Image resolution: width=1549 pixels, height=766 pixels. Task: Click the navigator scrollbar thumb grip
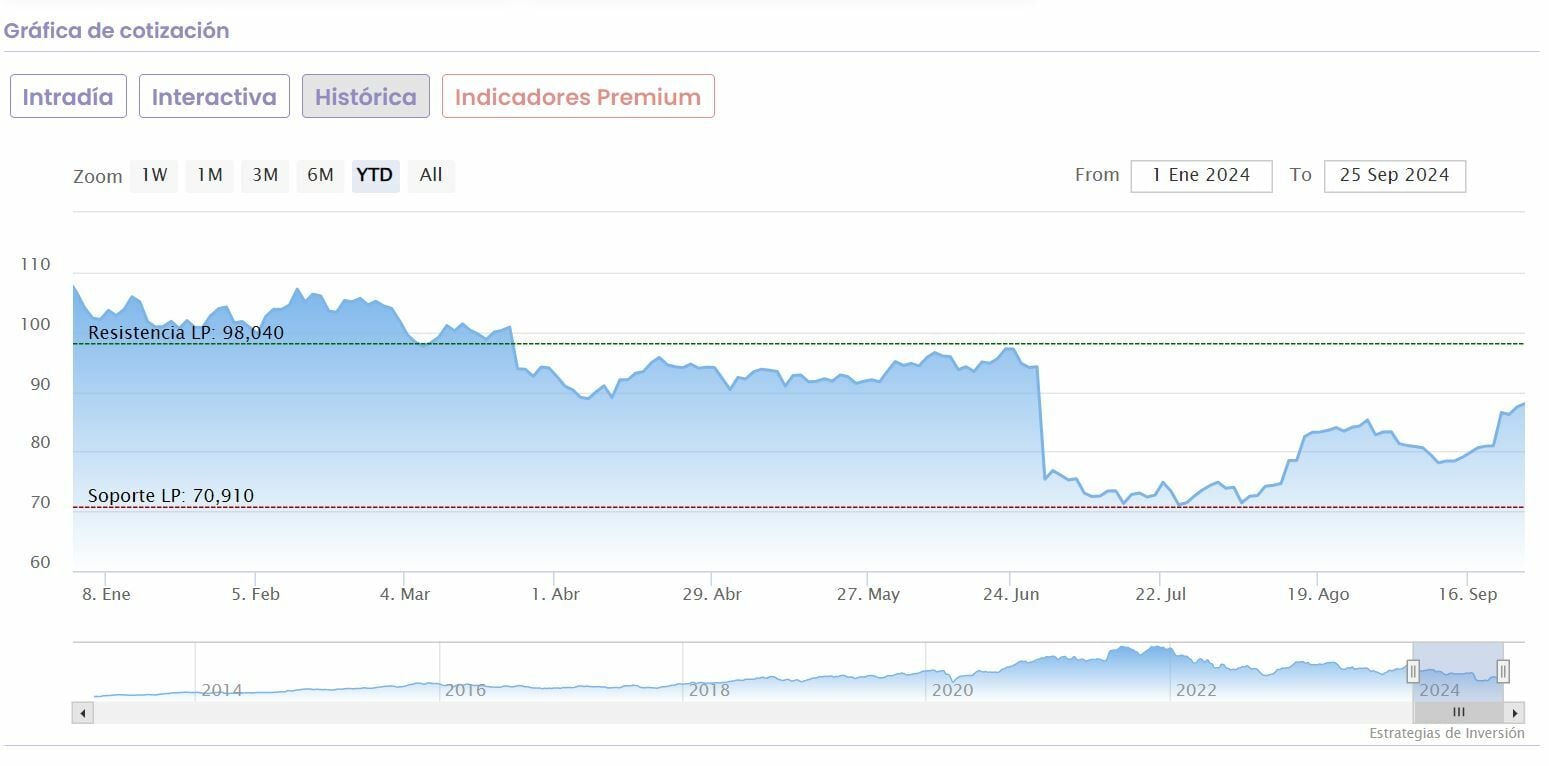1458,713
